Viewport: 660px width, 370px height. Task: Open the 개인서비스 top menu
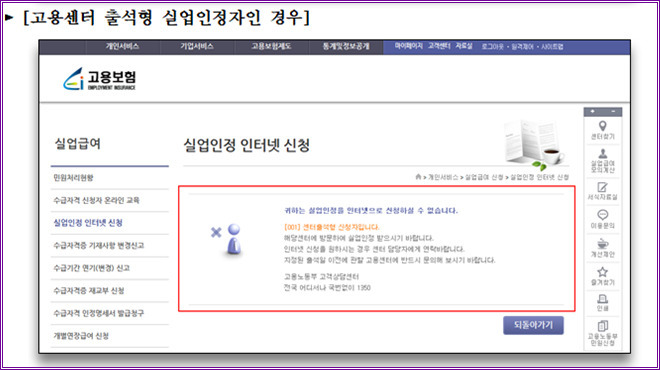[x=122, y=46]
